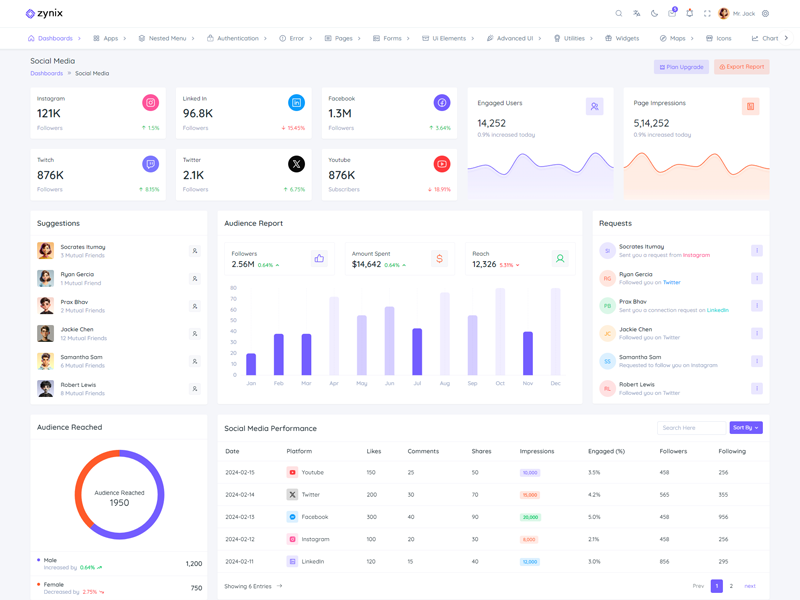The image size is (800, 600).
Task: Toggle dark mode with moon icon
Action: [x=655, y=14]
